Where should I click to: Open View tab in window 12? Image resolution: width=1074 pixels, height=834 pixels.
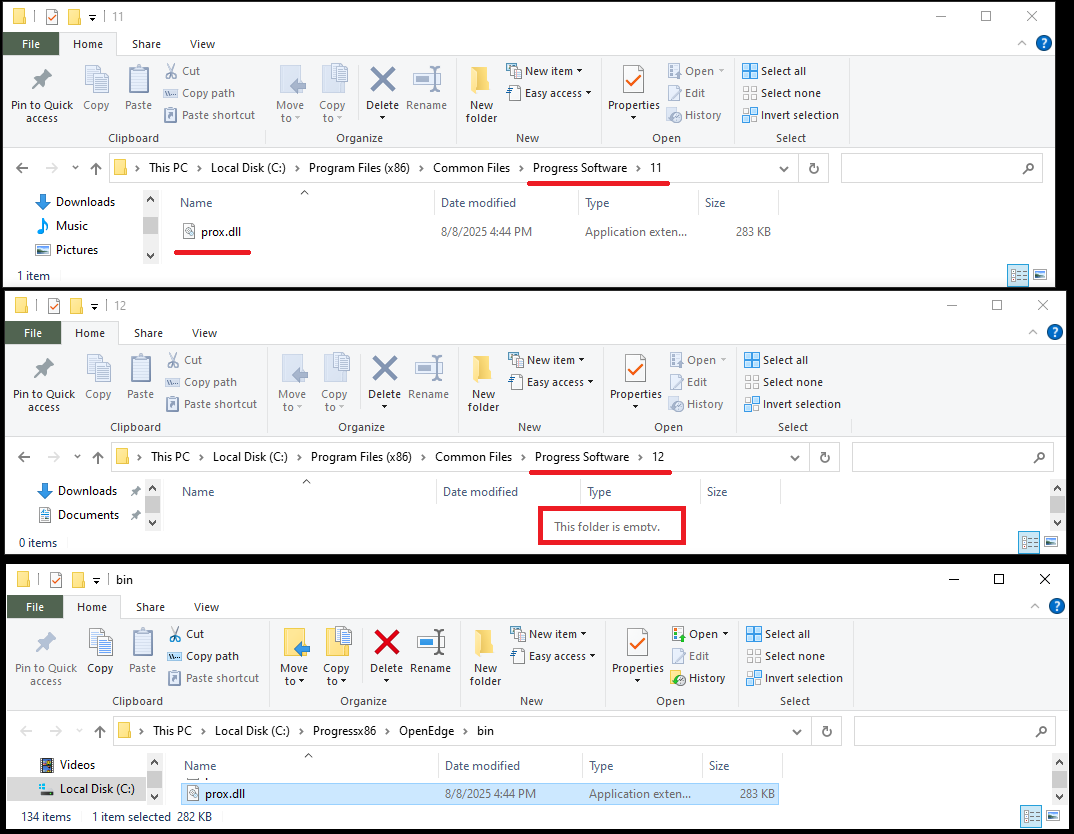[204, 333]
